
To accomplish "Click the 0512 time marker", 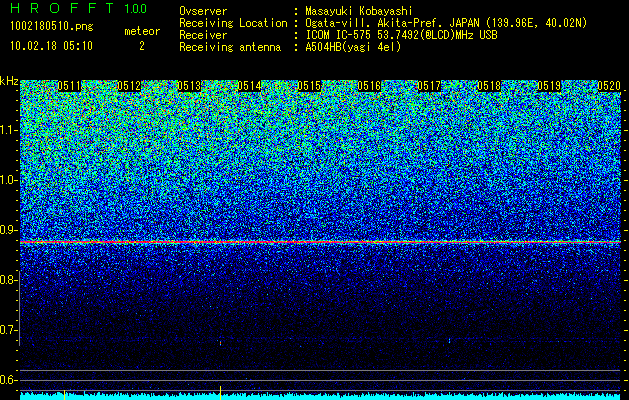I will (x=129, y=86).
